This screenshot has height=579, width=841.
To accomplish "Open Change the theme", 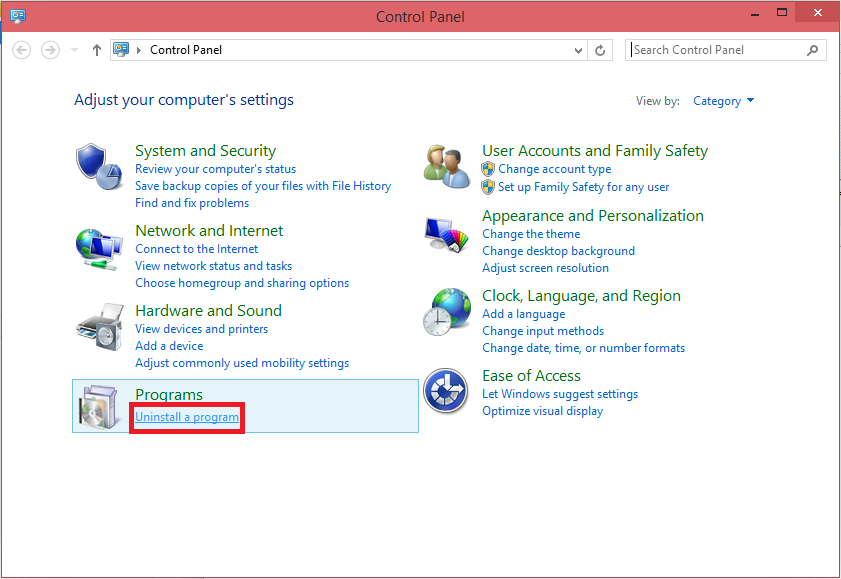I will [x=531, y=233].
